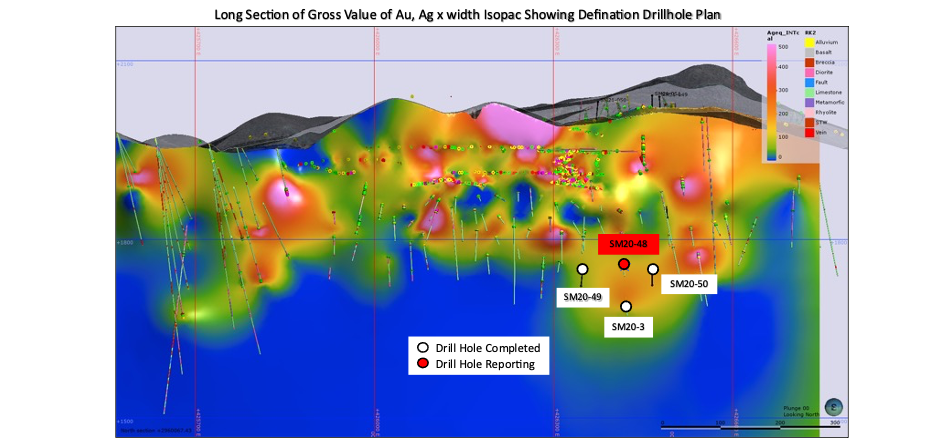Click the red SM20-48 label box
This screenshot has width=936, height=438.
click(x=628, y=245)
